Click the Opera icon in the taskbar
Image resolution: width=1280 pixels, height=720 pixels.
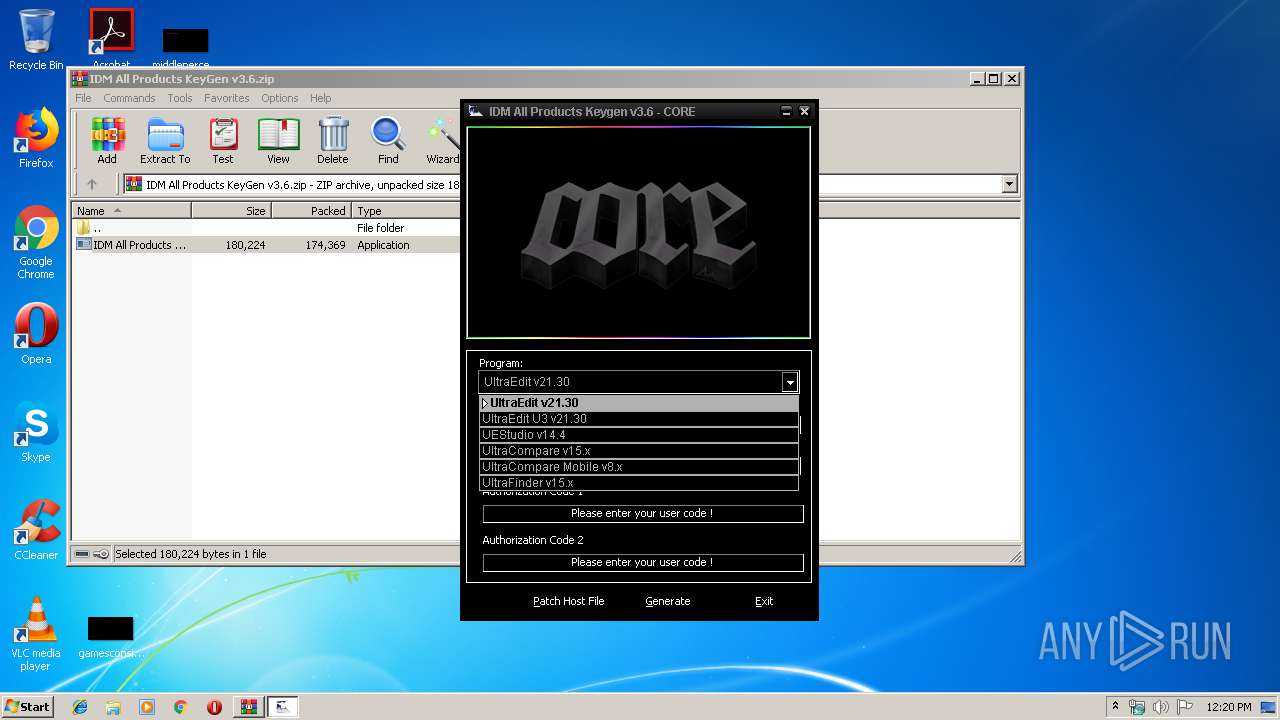[214, 707]
